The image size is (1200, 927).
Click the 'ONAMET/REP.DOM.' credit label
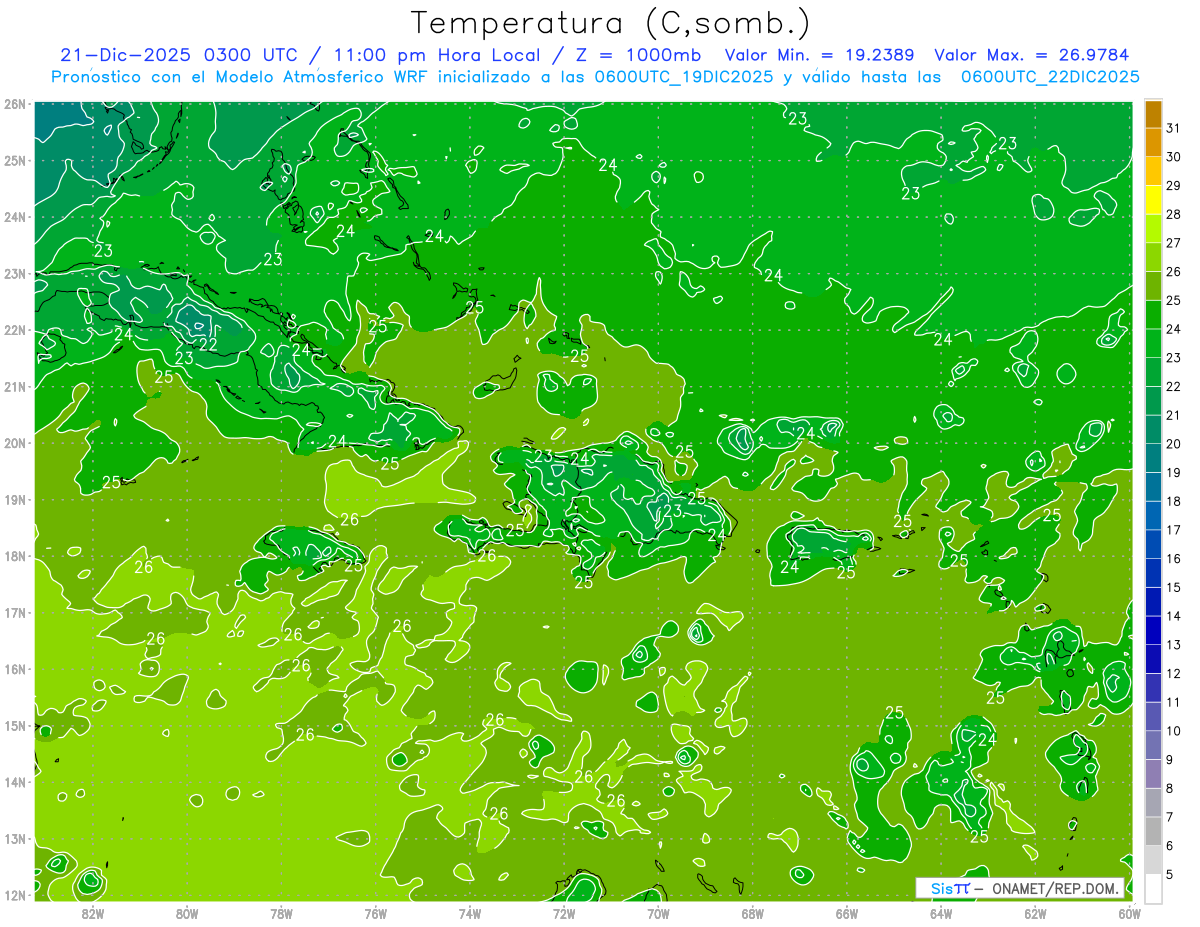[1056, 888]
